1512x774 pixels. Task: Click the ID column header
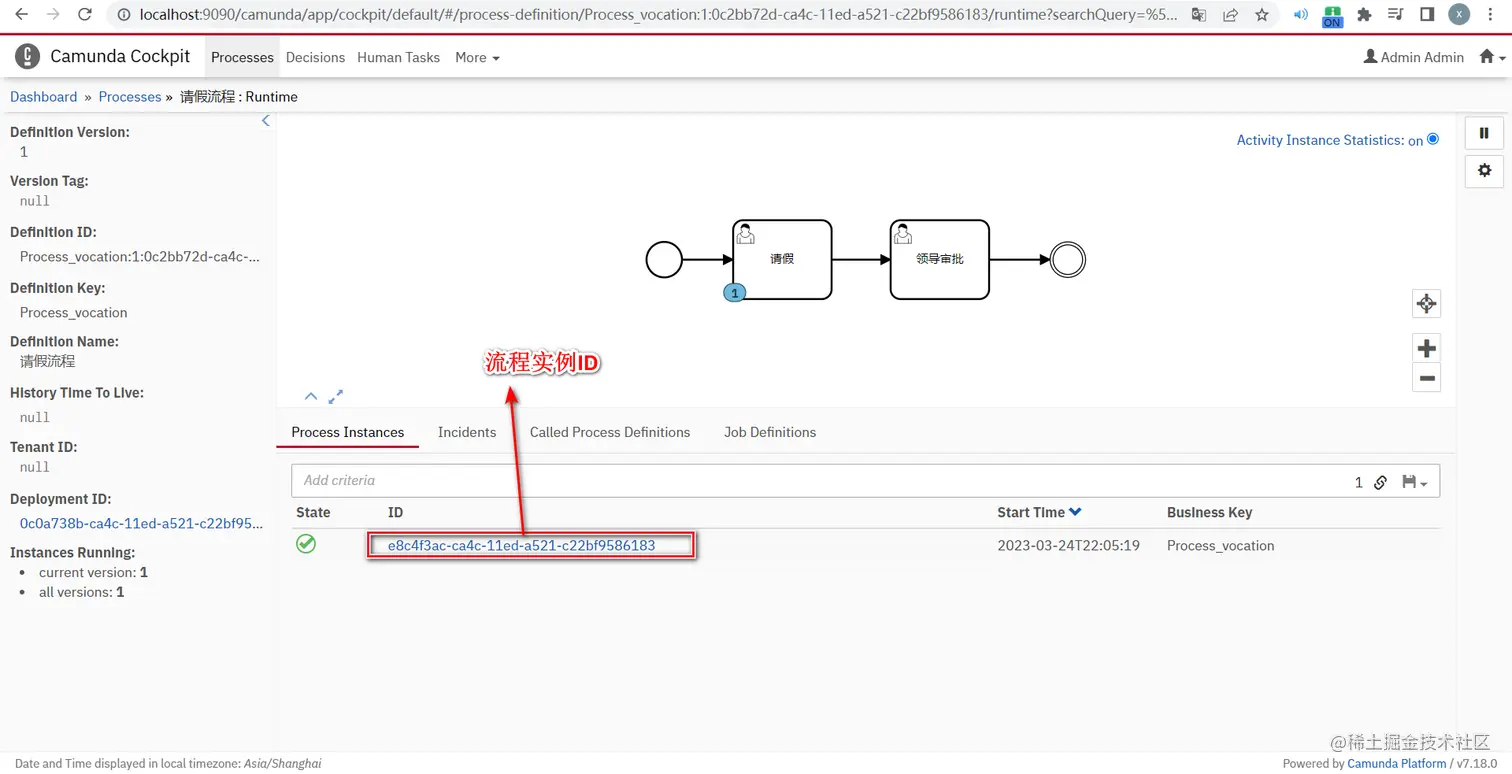point(395,512)
